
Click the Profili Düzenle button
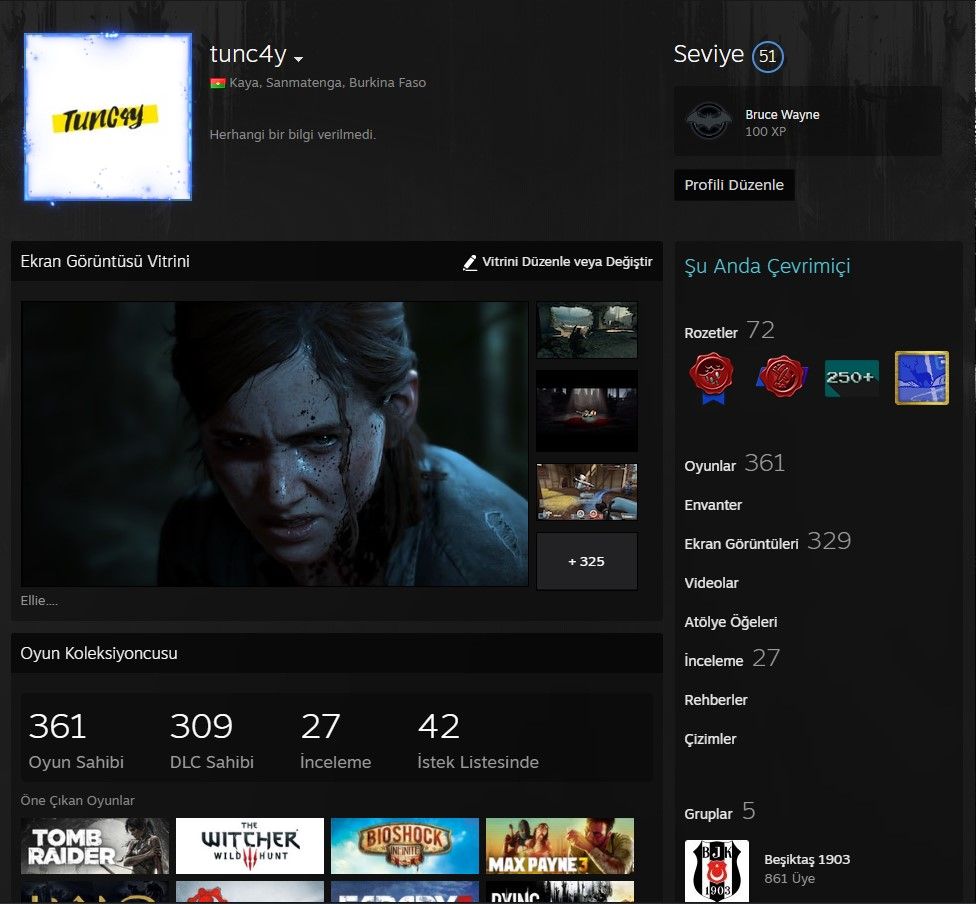click(x=734, y=185)
